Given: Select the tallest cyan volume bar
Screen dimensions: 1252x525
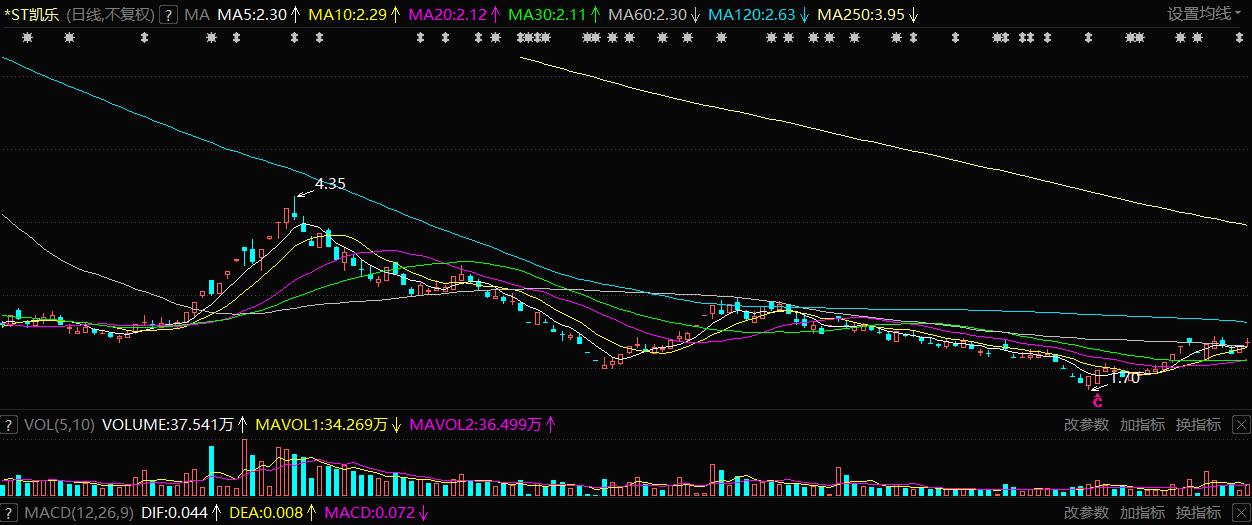Looking at the screenshot, I should click(x=212, y=471).
